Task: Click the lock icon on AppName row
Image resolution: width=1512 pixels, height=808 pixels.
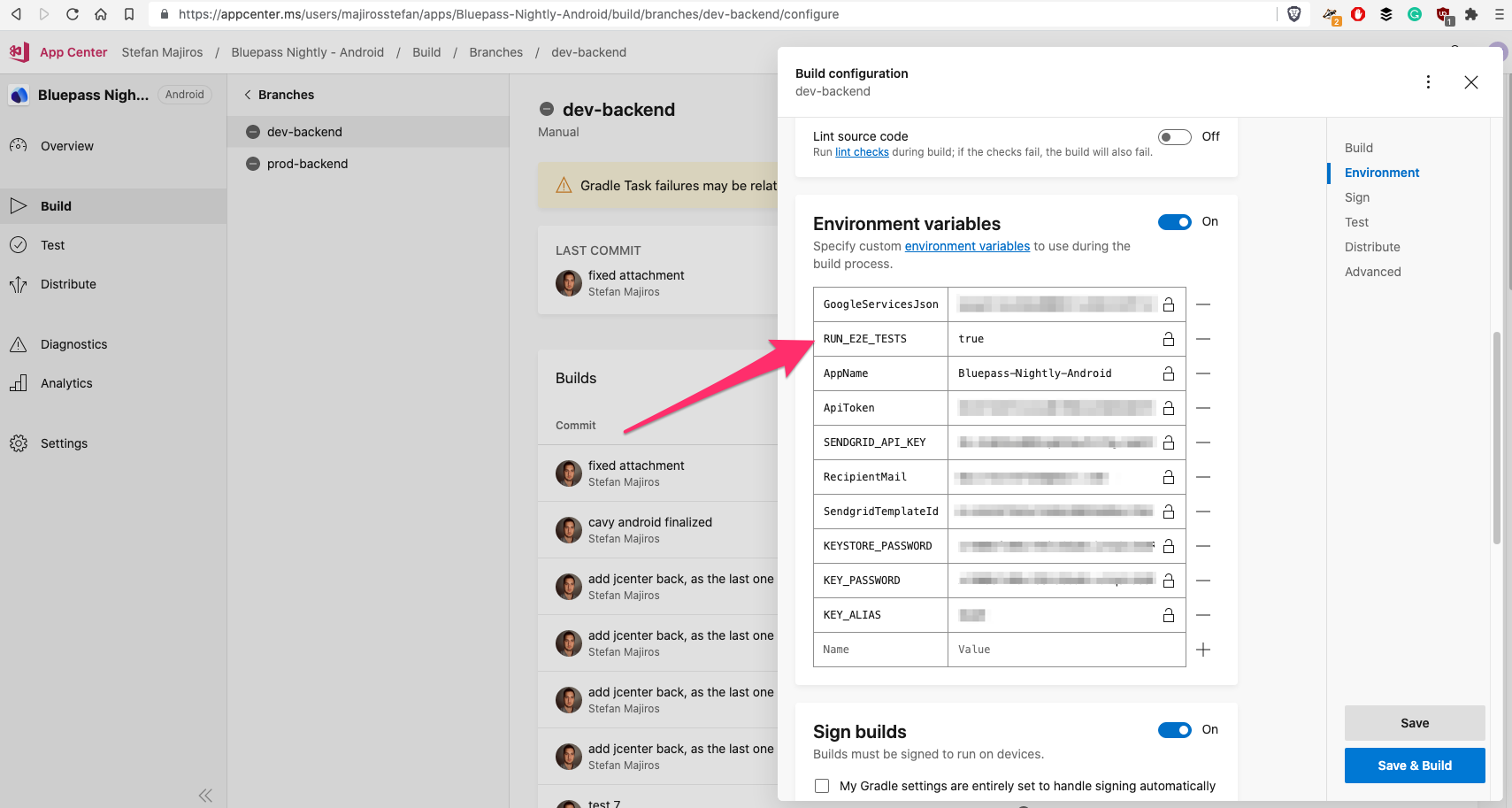Action: point(1169,373)
